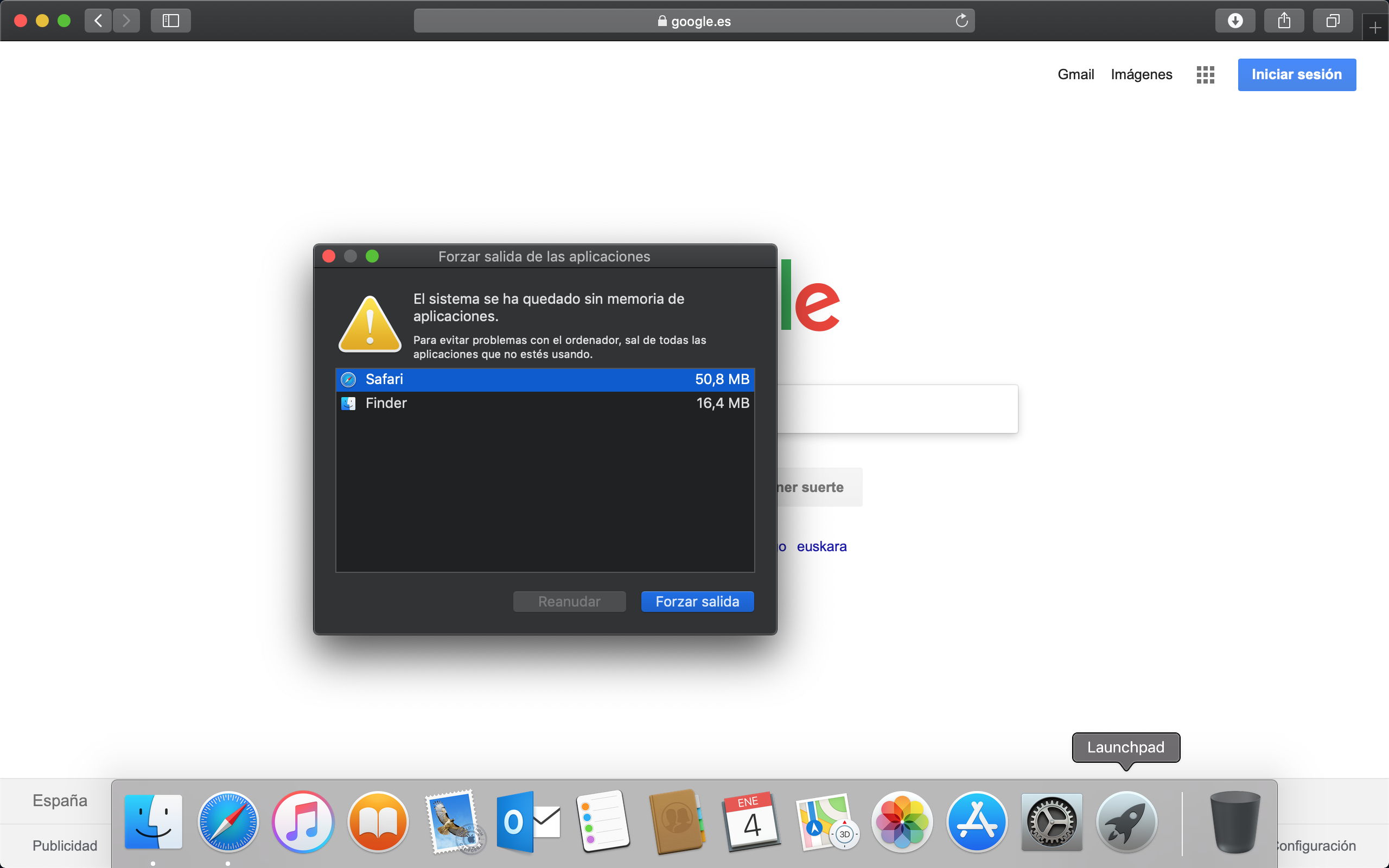Select Finder row in force quit list
This screenshot has width=1389, height=868.
544,403
